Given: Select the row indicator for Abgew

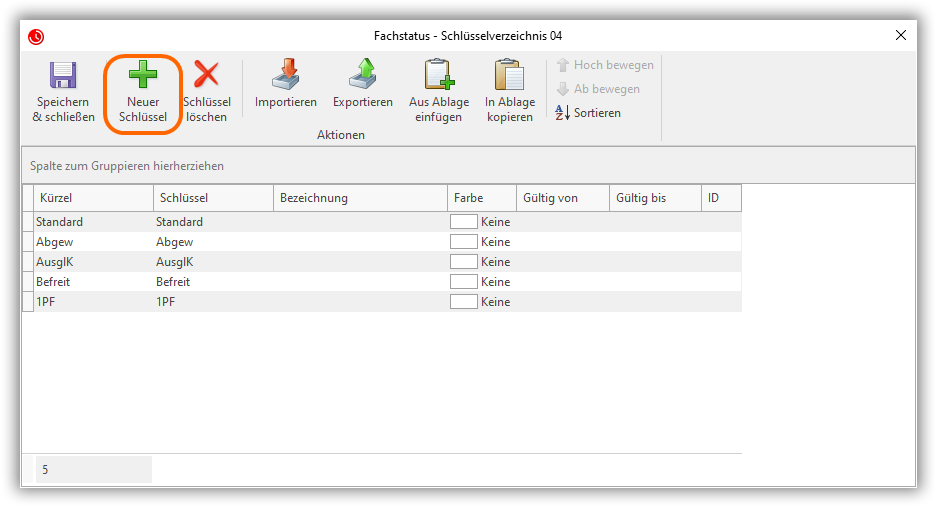Looking at the screenshot, I should tap(27, 242).
